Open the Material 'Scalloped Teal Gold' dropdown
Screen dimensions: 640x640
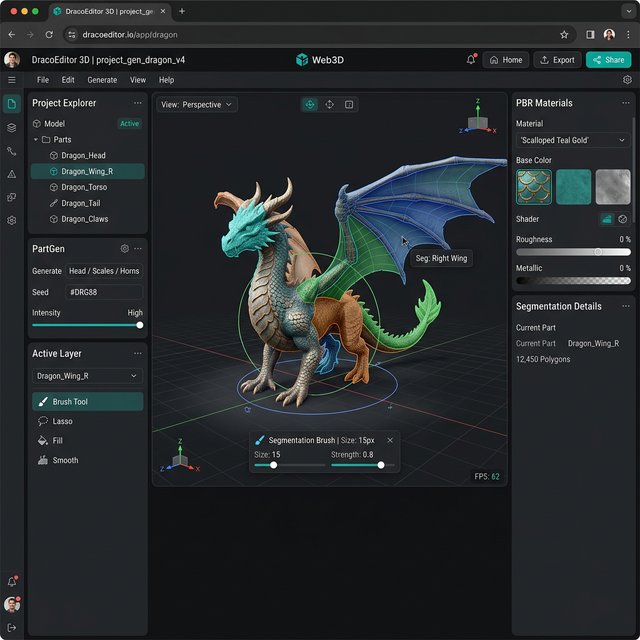click(x=573, y=140)
